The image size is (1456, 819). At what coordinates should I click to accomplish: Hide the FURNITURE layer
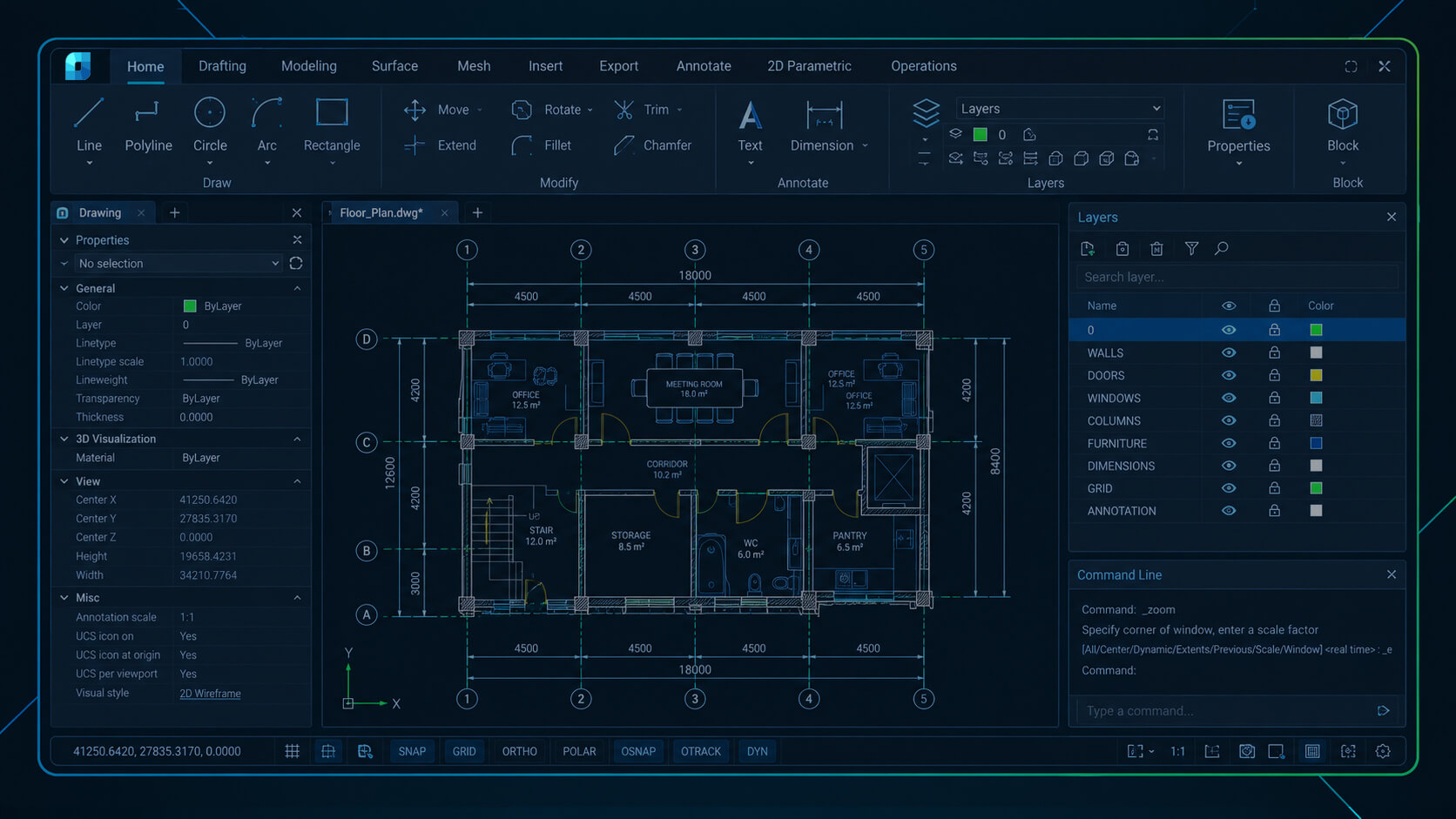(x=1229, y=443)
